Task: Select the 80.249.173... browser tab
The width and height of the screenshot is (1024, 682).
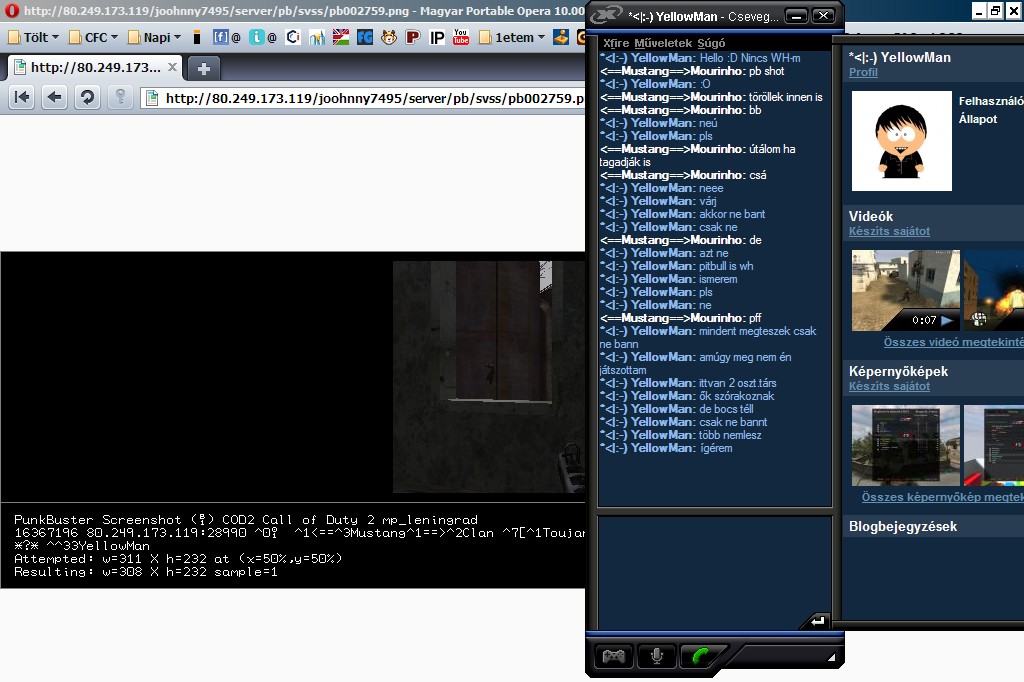Action: click(95, 67)
